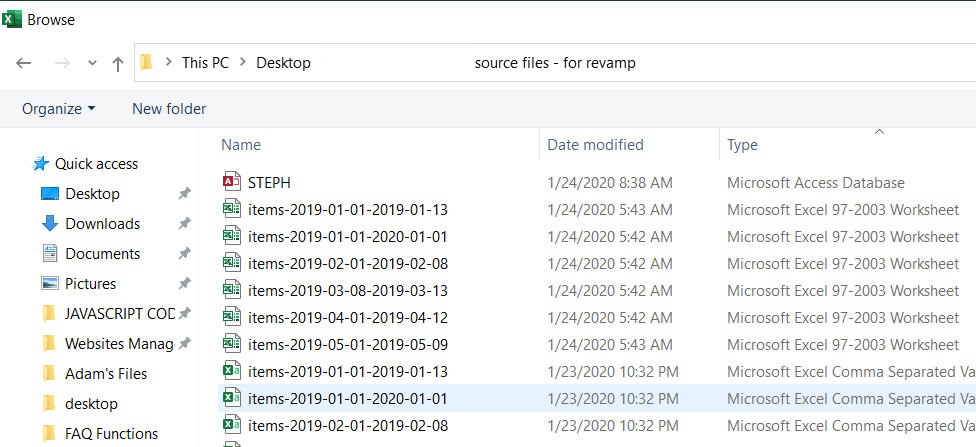This screenshot has height=447, width=976.
Task: Sort files by Name column header
Action: coord(241,145)
